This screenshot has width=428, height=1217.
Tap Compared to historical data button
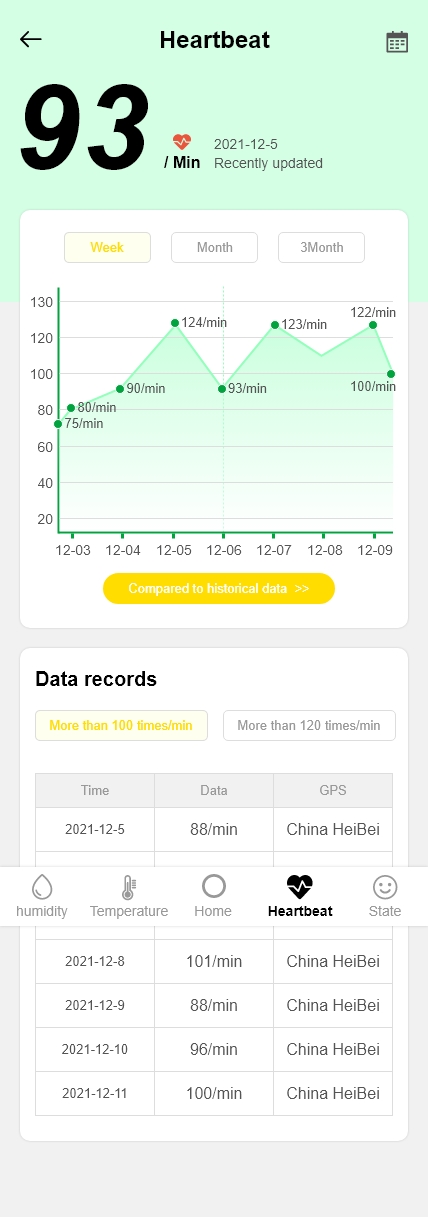coord(219,588)
